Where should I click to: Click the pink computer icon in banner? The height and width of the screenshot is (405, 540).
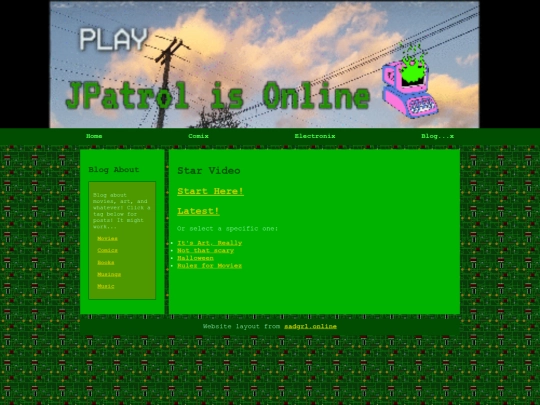(x=410, y=82)
